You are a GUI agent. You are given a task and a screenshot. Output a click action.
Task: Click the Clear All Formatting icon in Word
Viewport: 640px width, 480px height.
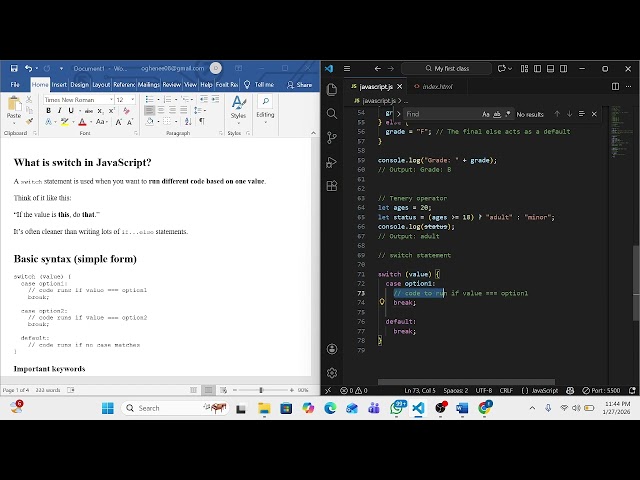coord(127,111)
